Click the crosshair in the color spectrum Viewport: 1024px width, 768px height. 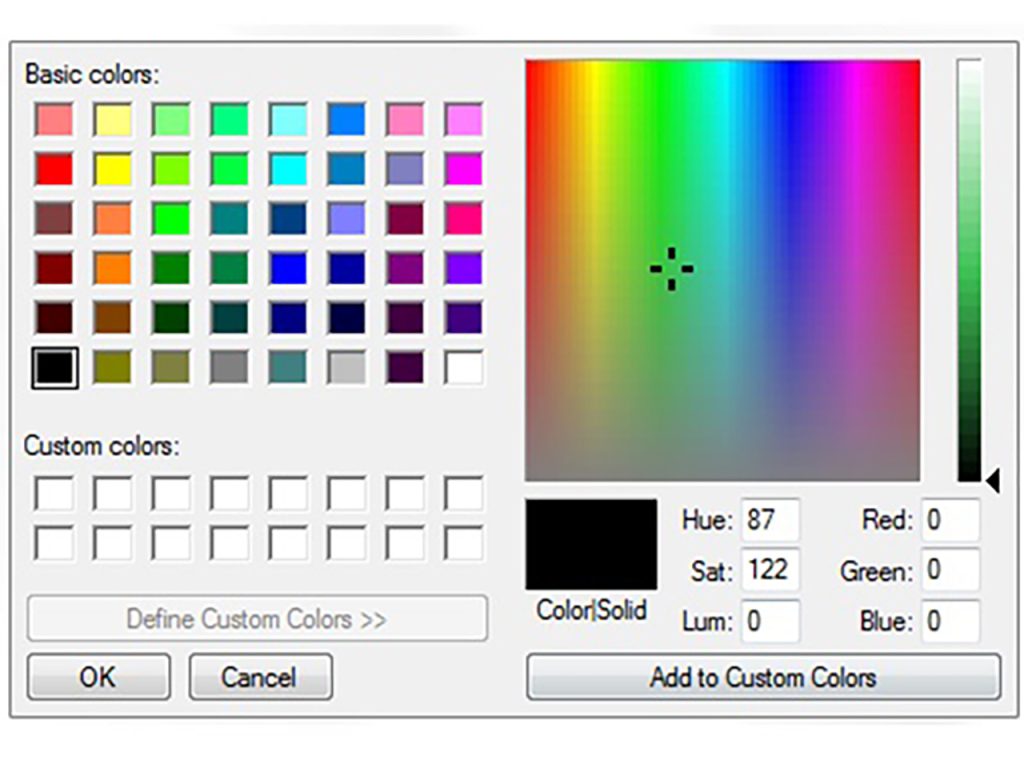point(671,269)
